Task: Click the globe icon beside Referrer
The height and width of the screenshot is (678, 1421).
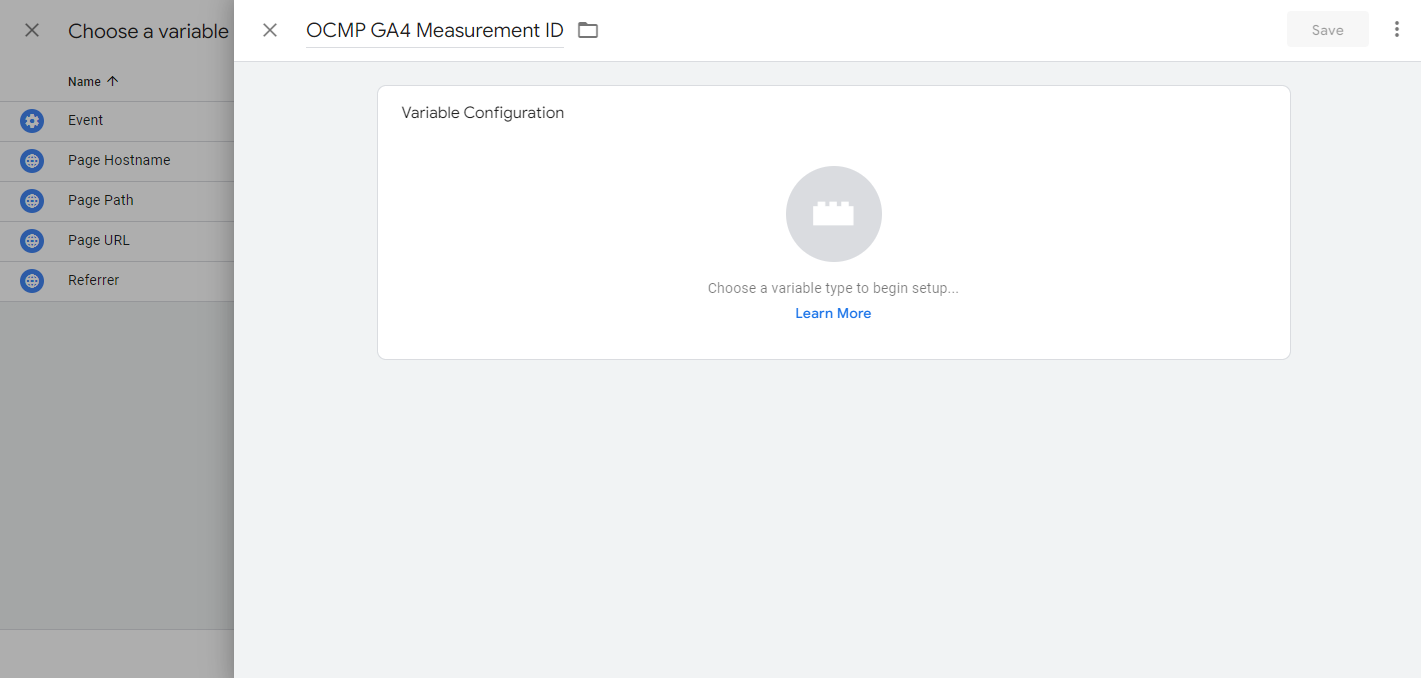Action: point(32,281)
